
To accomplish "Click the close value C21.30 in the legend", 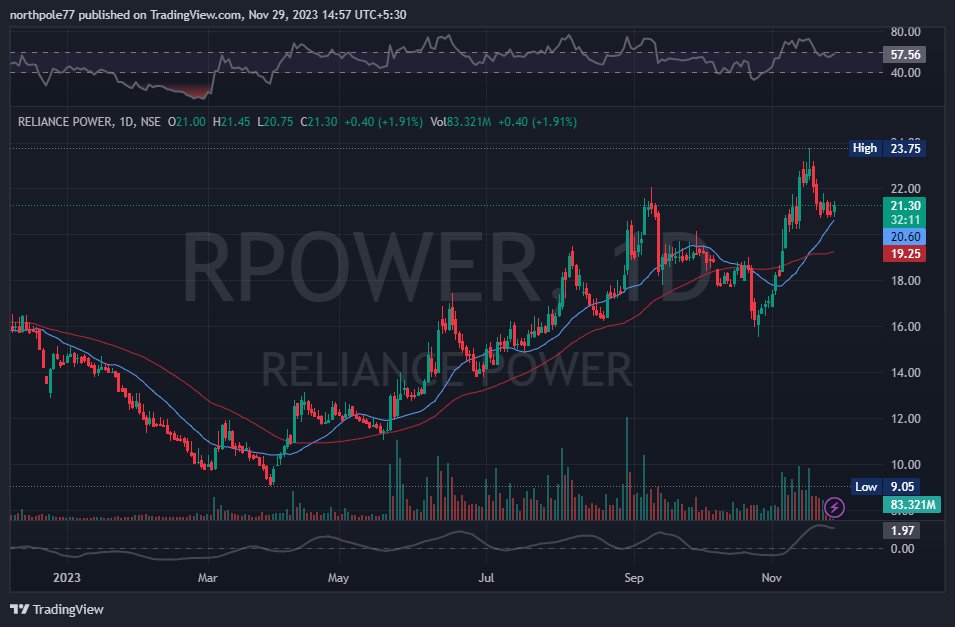I will 319,122.
